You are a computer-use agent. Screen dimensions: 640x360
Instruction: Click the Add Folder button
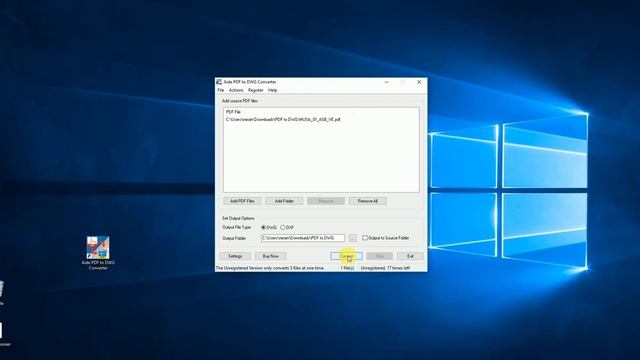[284, 201]
